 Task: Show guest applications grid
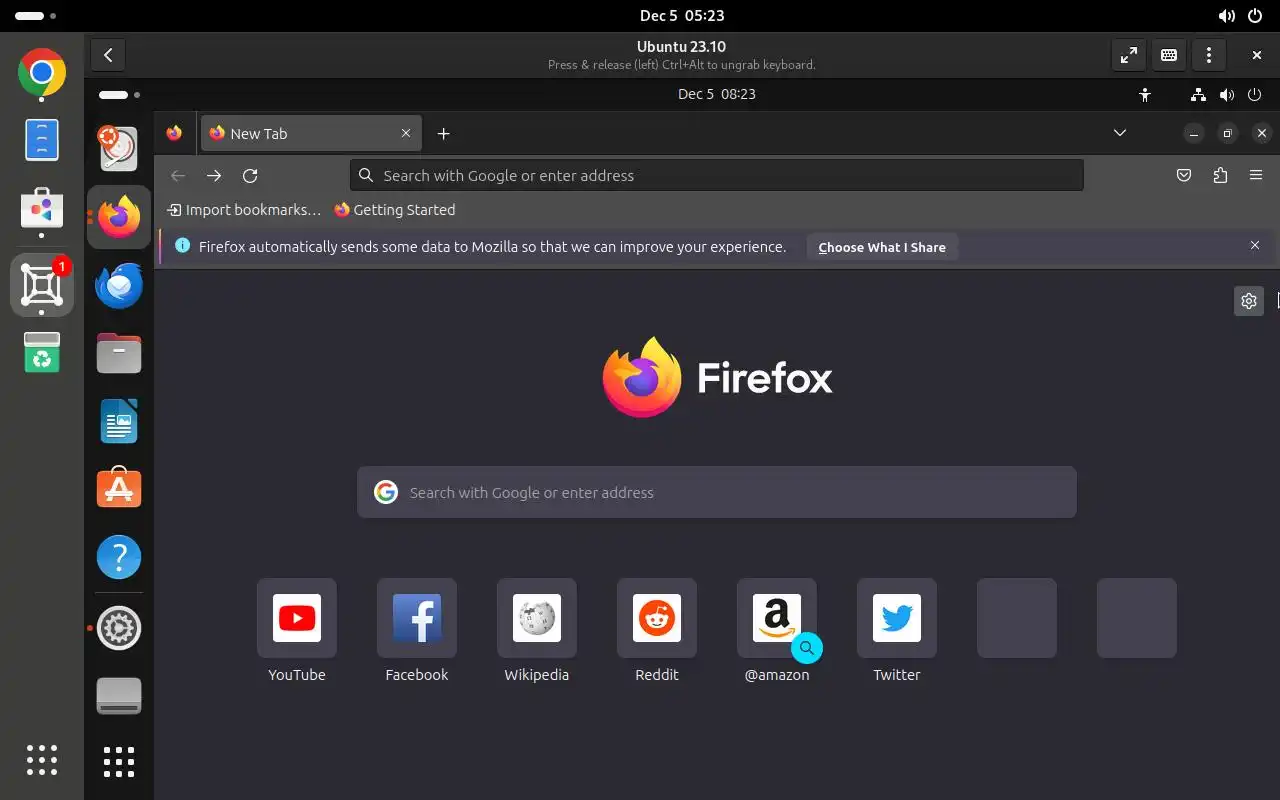click(x=119, y=762)
